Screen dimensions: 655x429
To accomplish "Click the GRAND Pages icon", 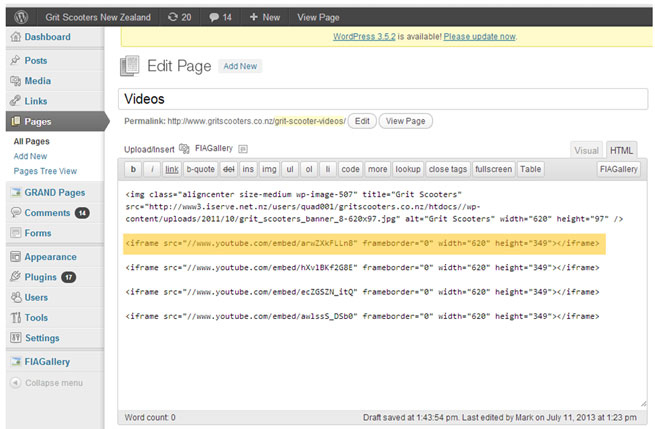I will tap(15, 192).
